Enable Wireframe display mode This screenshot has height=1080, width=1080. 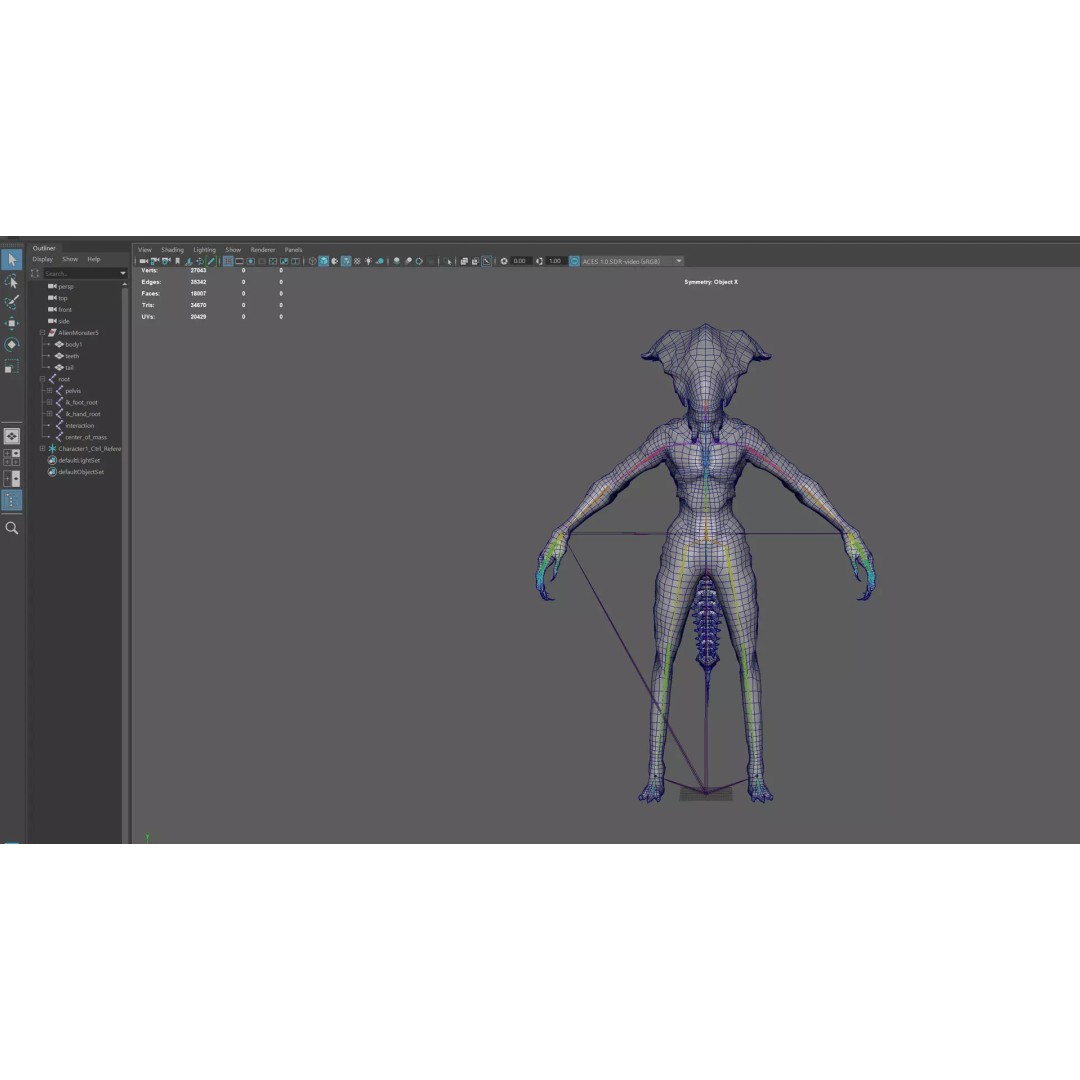tap(313, 261)
